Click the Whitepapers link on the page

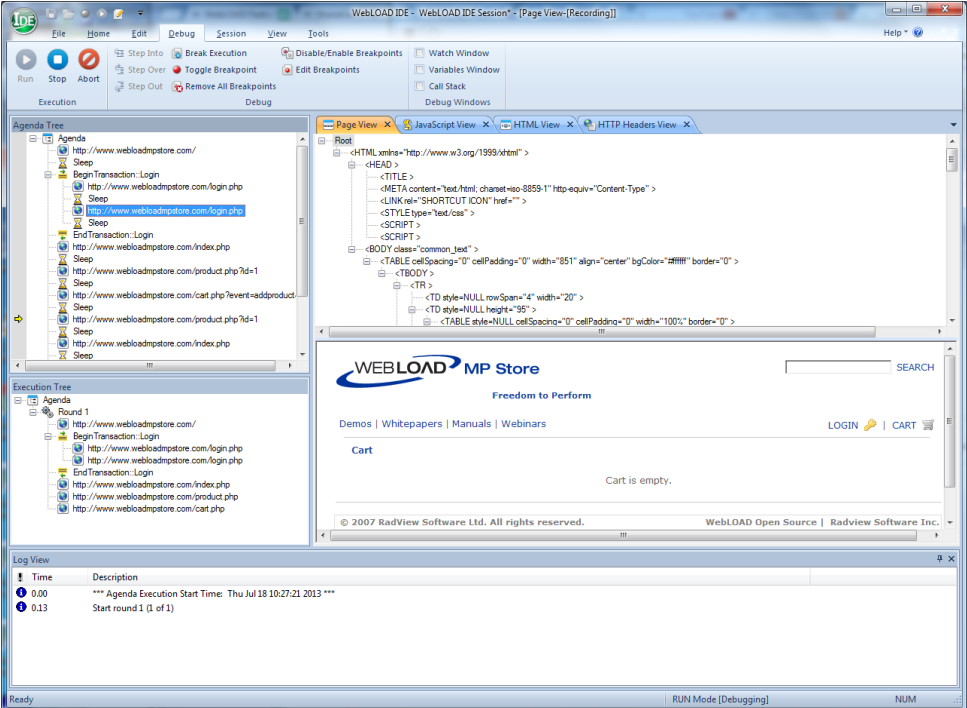(411, 424)
